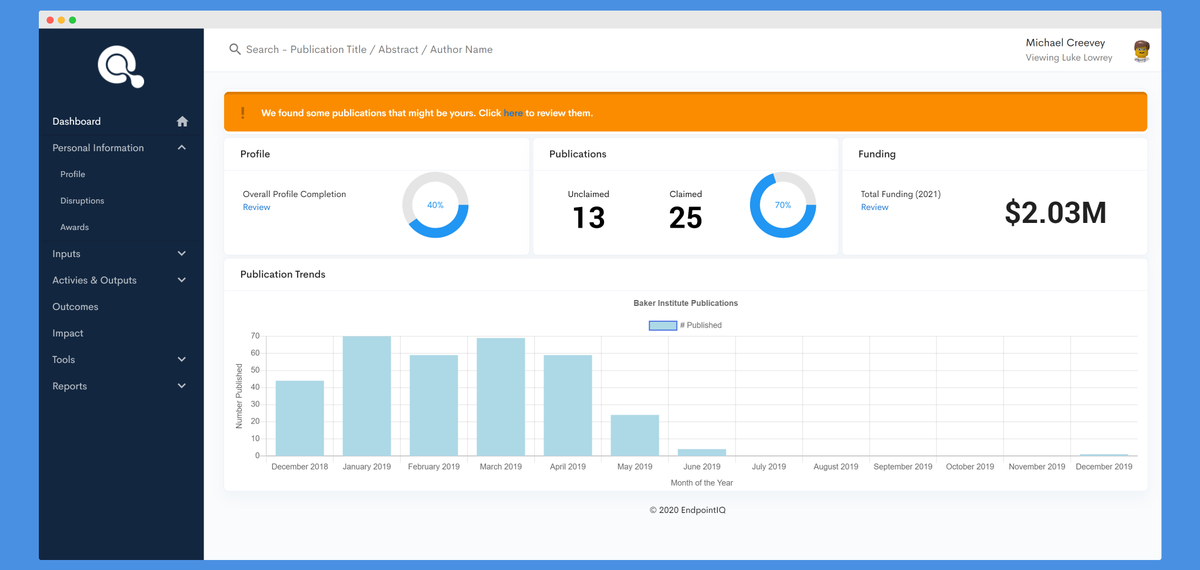1200x570 pixels.
Task: Click the red close window button
Action: (x=50, y=20)
